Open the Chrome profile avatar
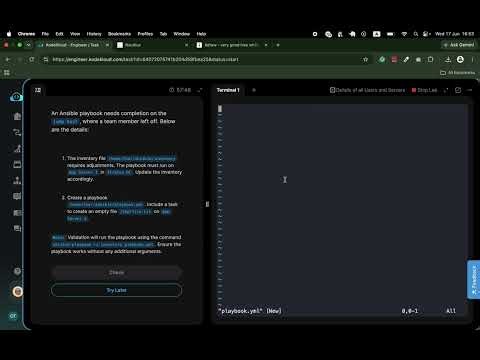This screenshot has width=480, height=360. (460, 59)
